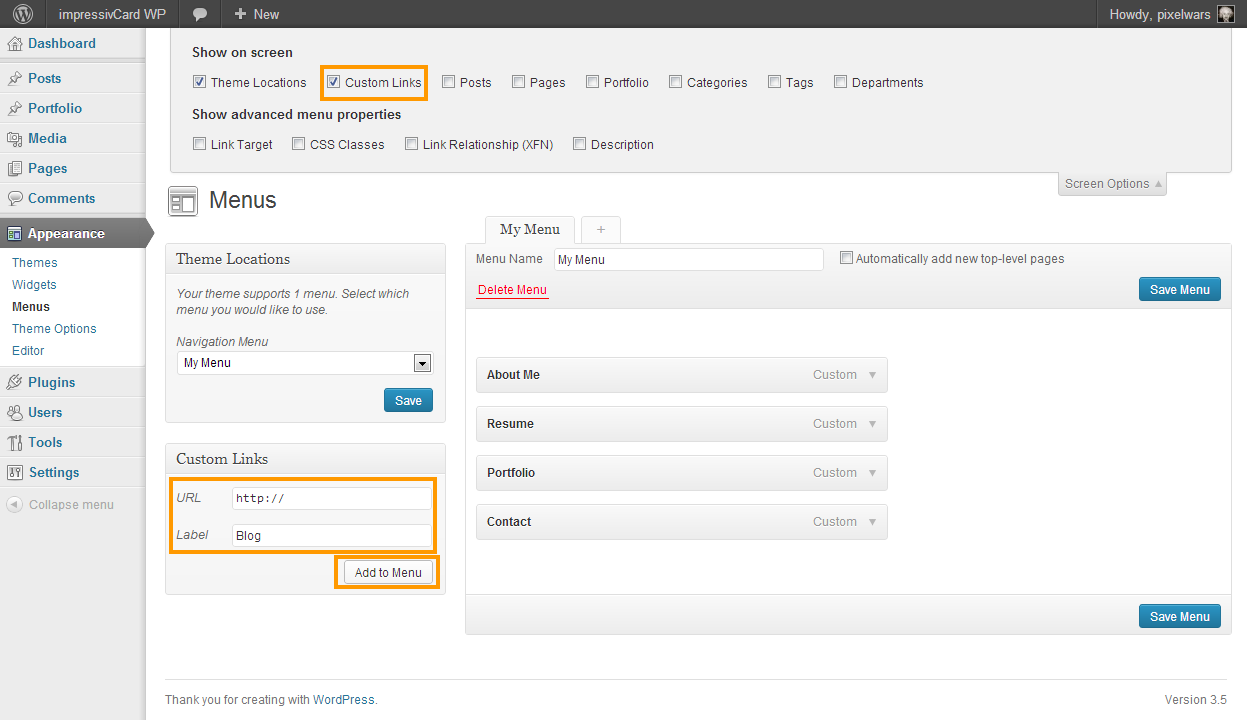Click the Custom Links URL field
The height and width of the screenshot is (720, 1247).
pyautogui.click(x=331, y=498)
